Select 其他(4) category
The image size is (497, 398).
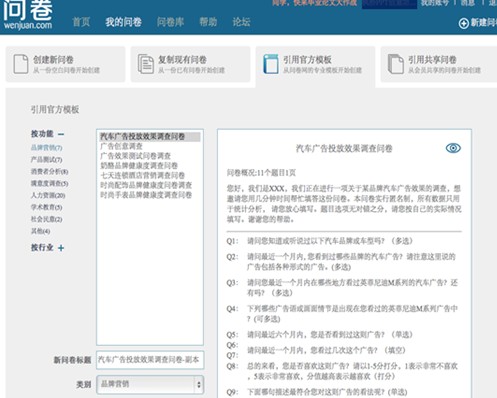(40, 231)
